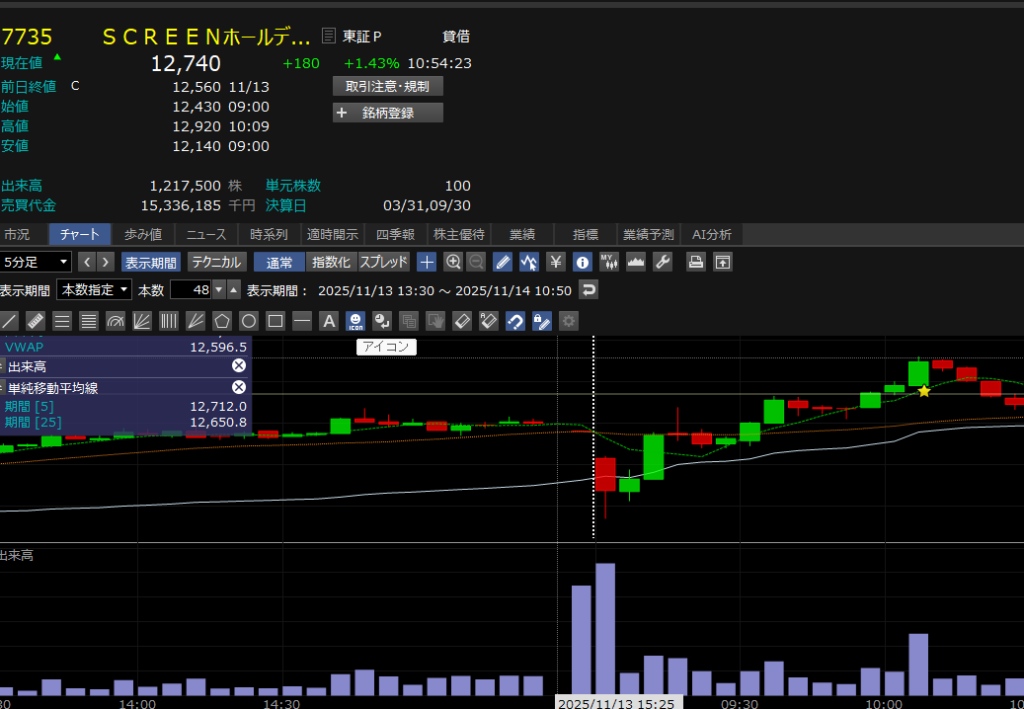Toggle the スプレッド display mode
The width and height of the screenshot is (1024, 709).
[384, 262]
